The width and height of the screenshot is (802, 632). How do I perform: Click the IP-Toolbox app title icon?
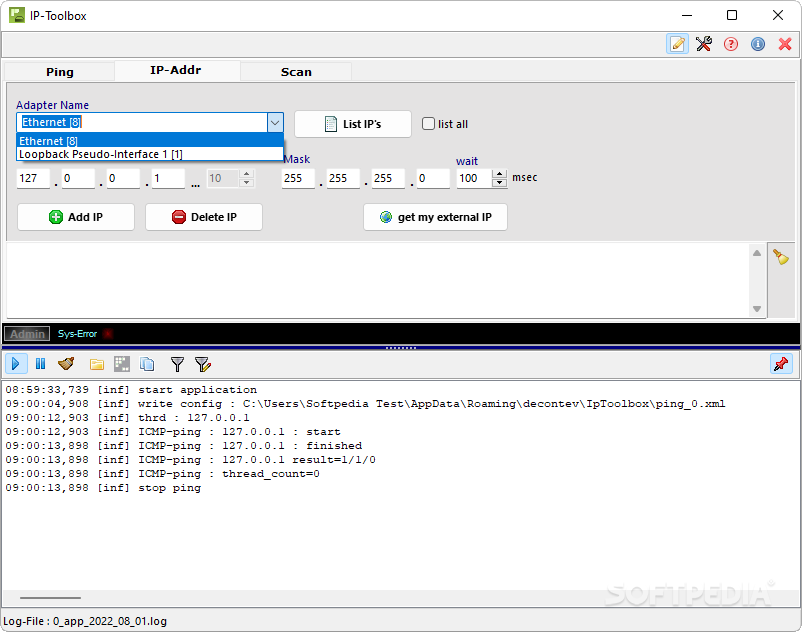(x=16, y=15)
